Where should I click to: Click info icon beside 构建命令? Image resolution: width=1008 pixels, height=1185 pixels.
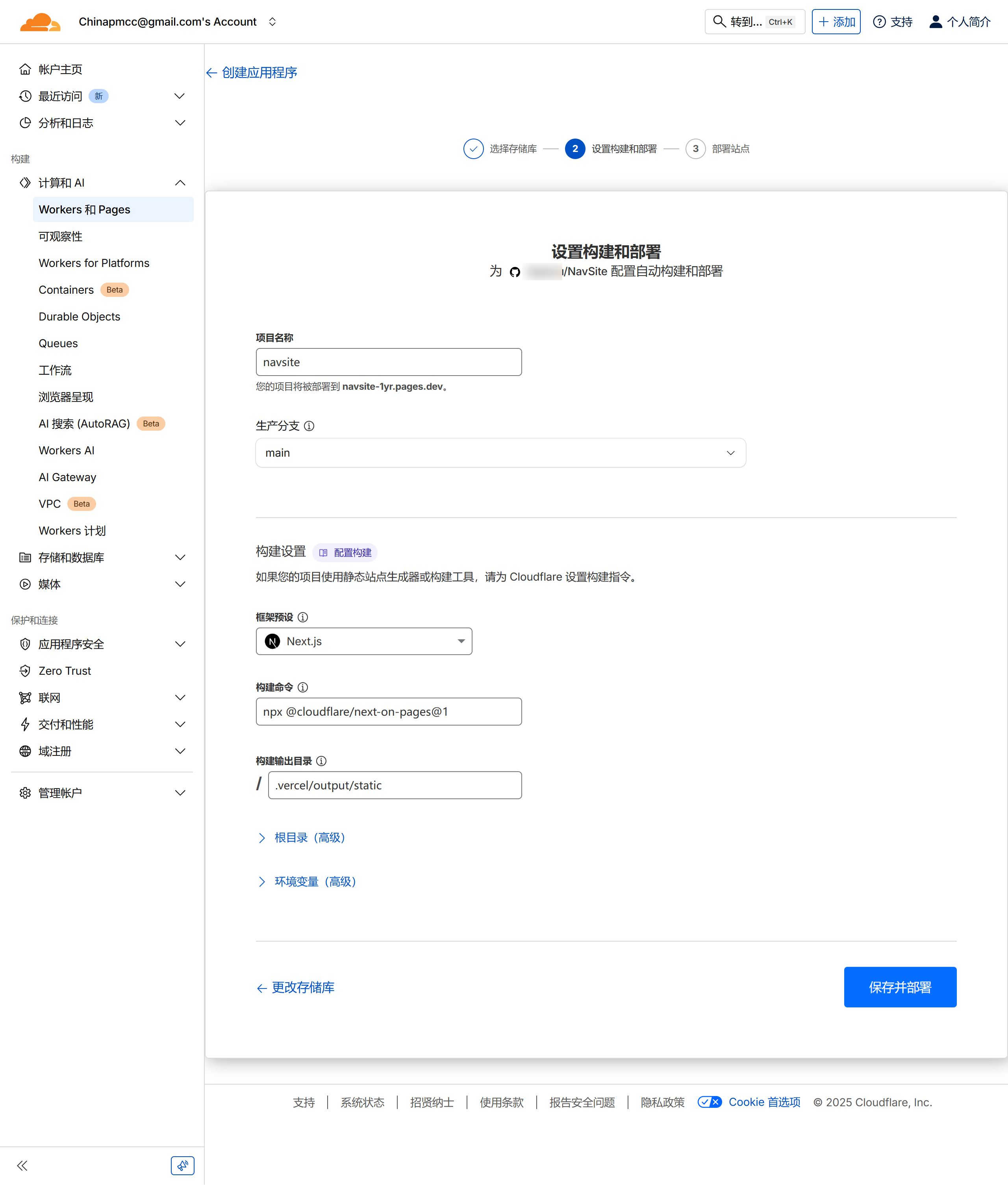click(x=303, y=687)
